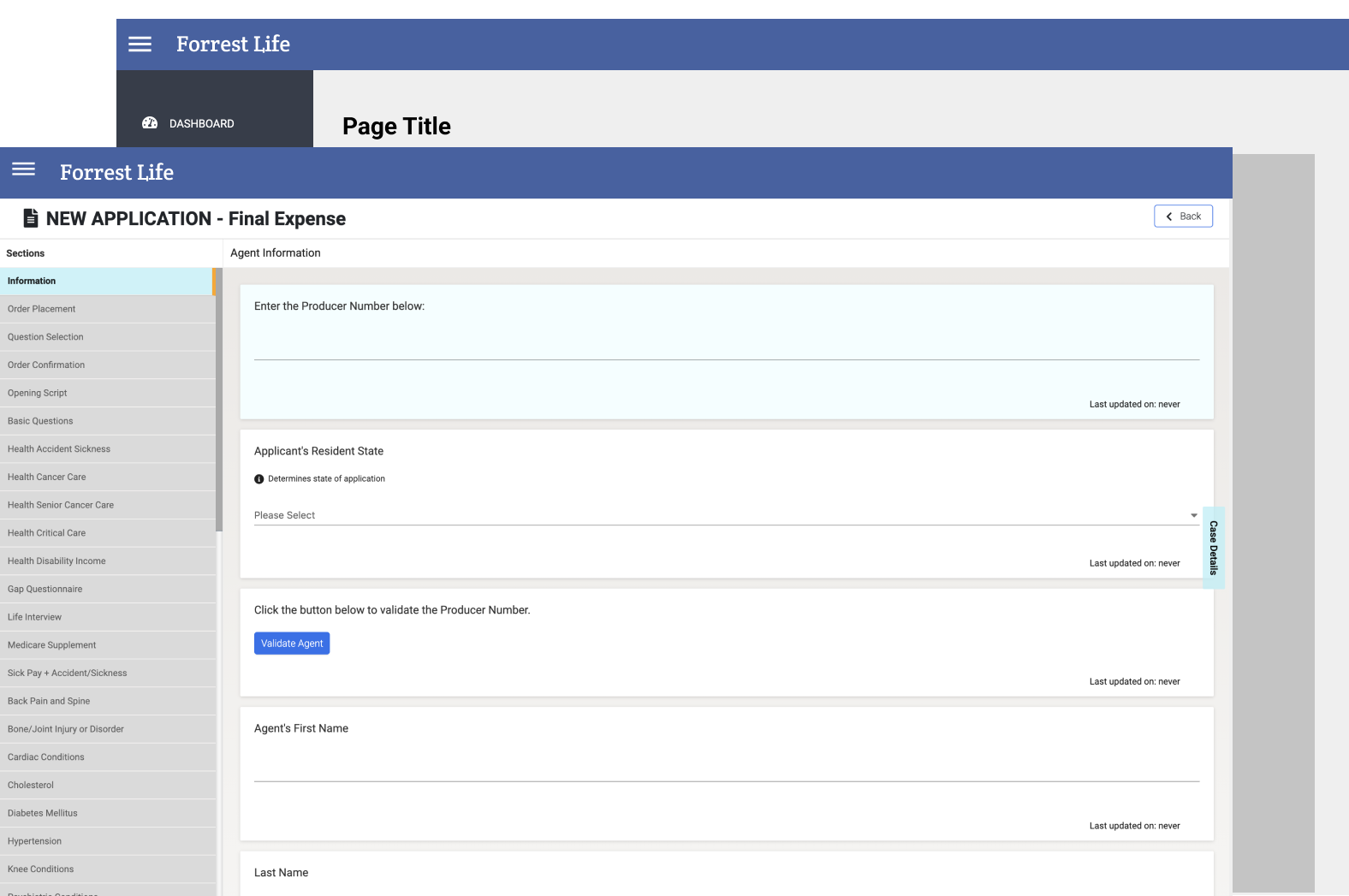
Task: Click the info icon near Determines state
Action: (x=259, y=479)
